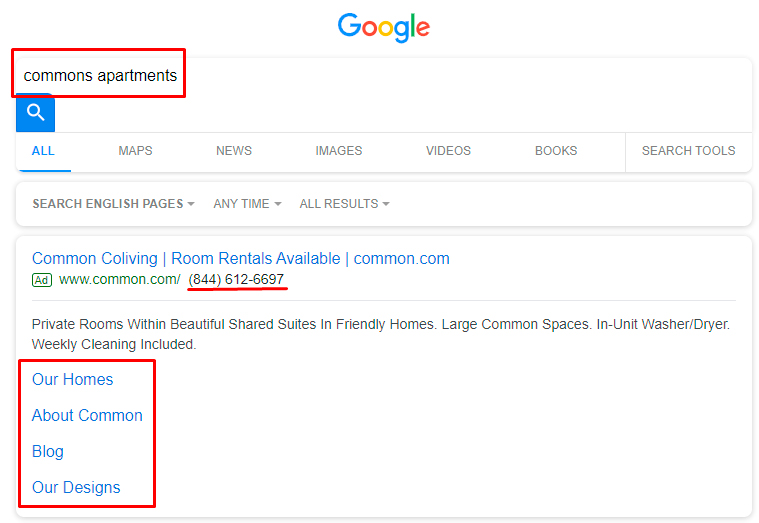Click the green Ad badge icon
Viewport: 759px width, 523px height.
[42, 280]
